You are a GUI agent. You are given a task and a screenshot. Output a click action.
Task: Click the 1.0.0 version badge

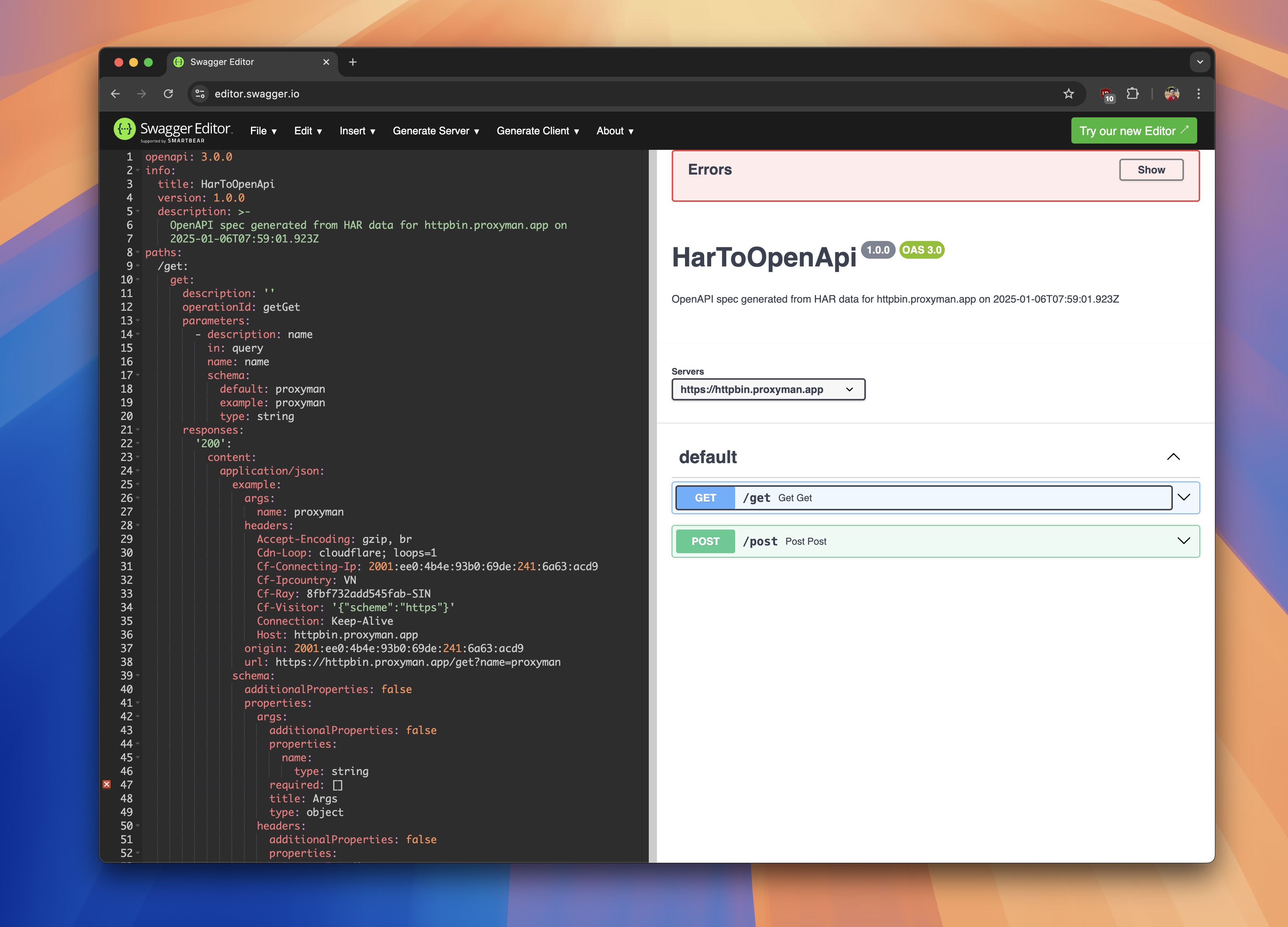878,250
